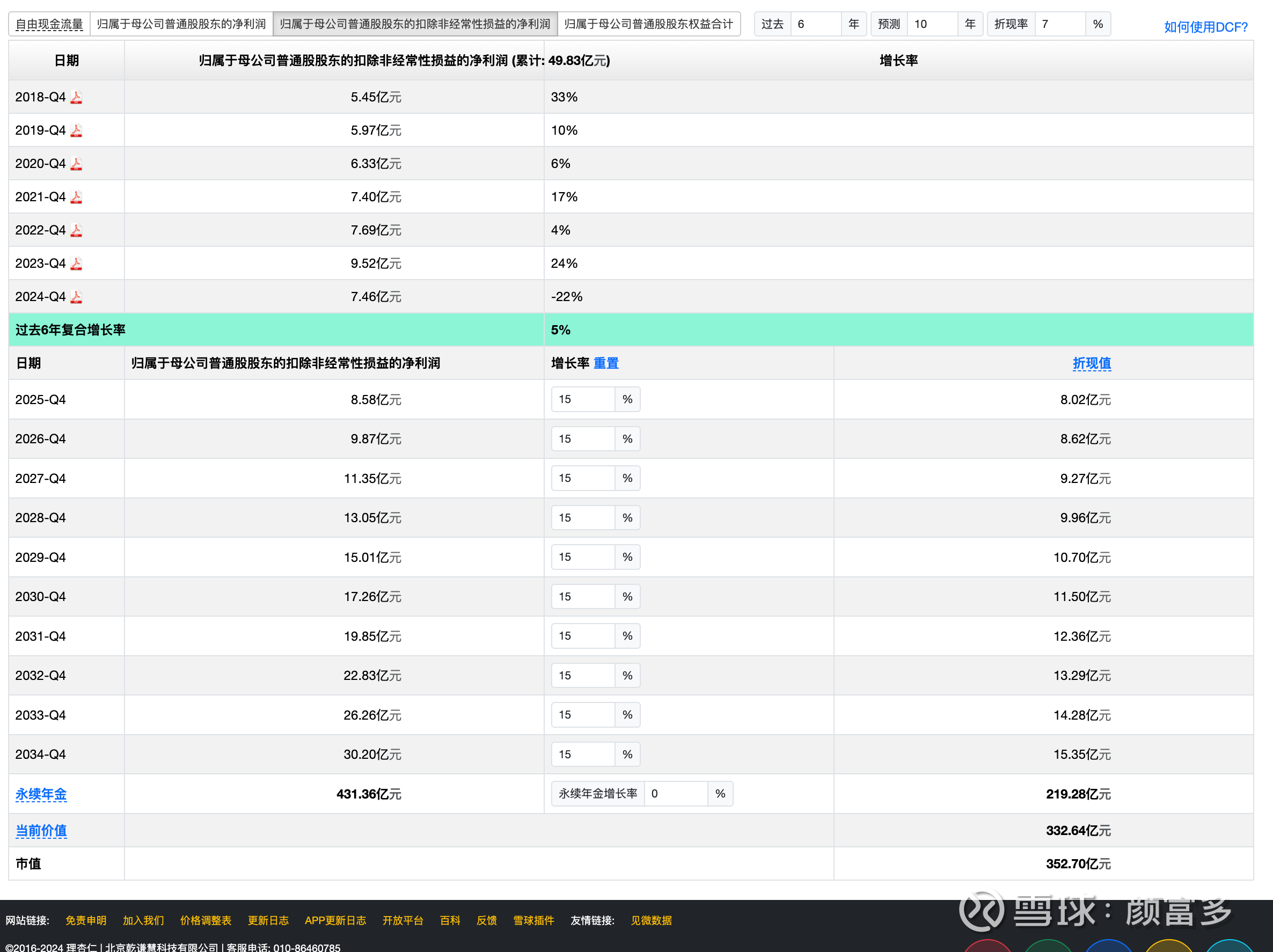
Task: Open the 2020-Q4 PDF report icon
Action: tap(76, 164)
